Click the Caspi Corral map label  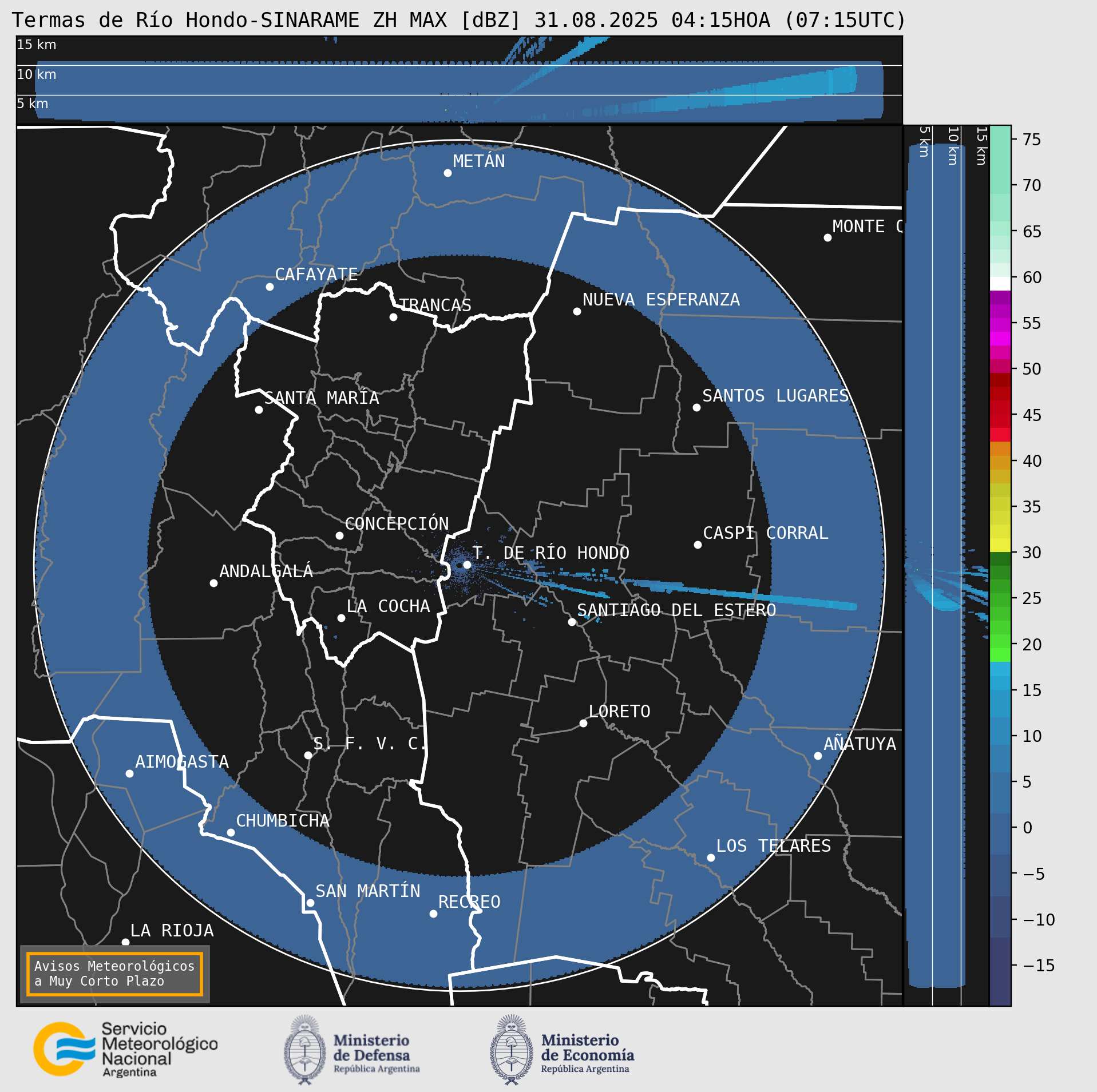(x=765, y=533)
